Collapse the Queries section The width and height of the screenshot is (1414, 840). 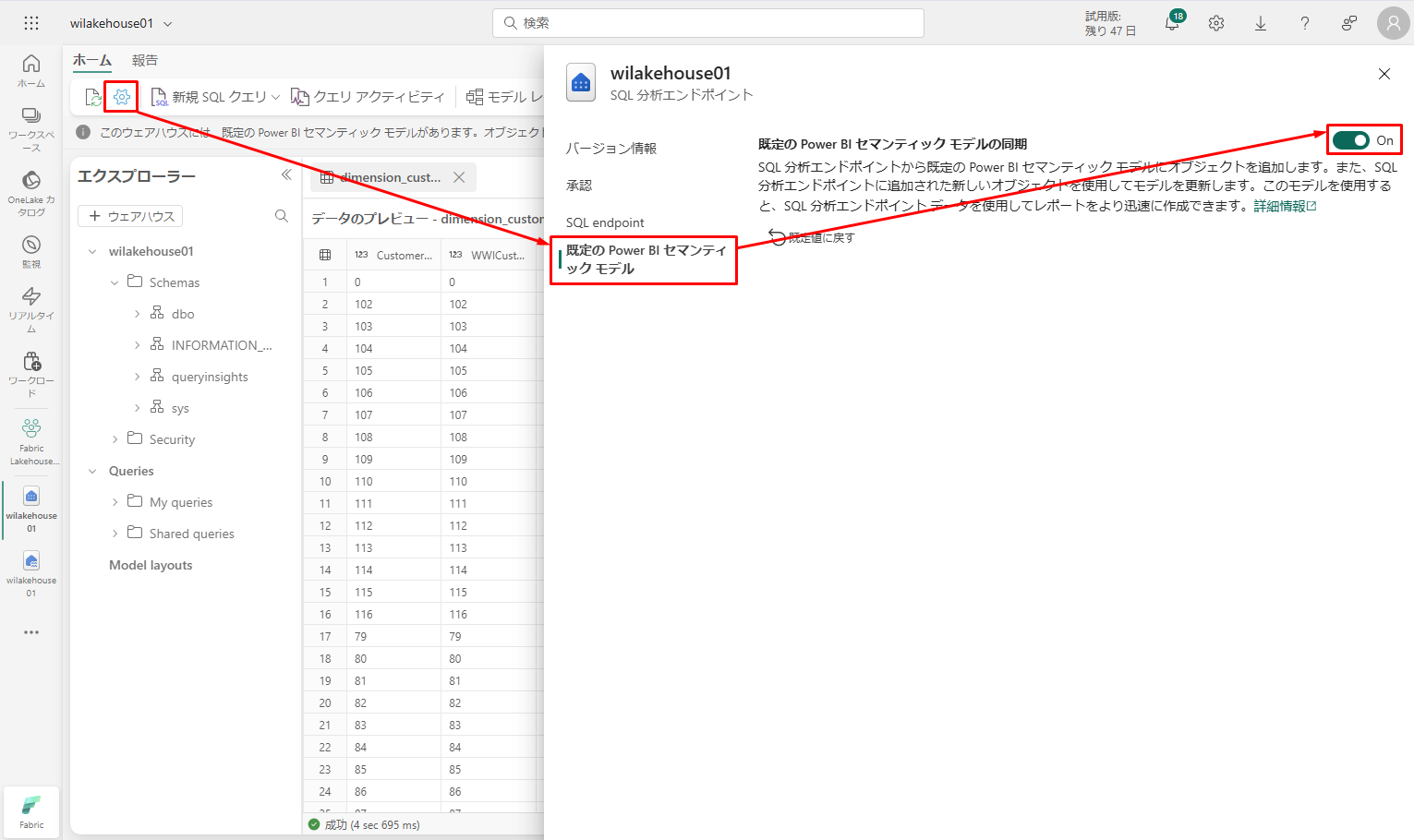click(x=92, y=471)
